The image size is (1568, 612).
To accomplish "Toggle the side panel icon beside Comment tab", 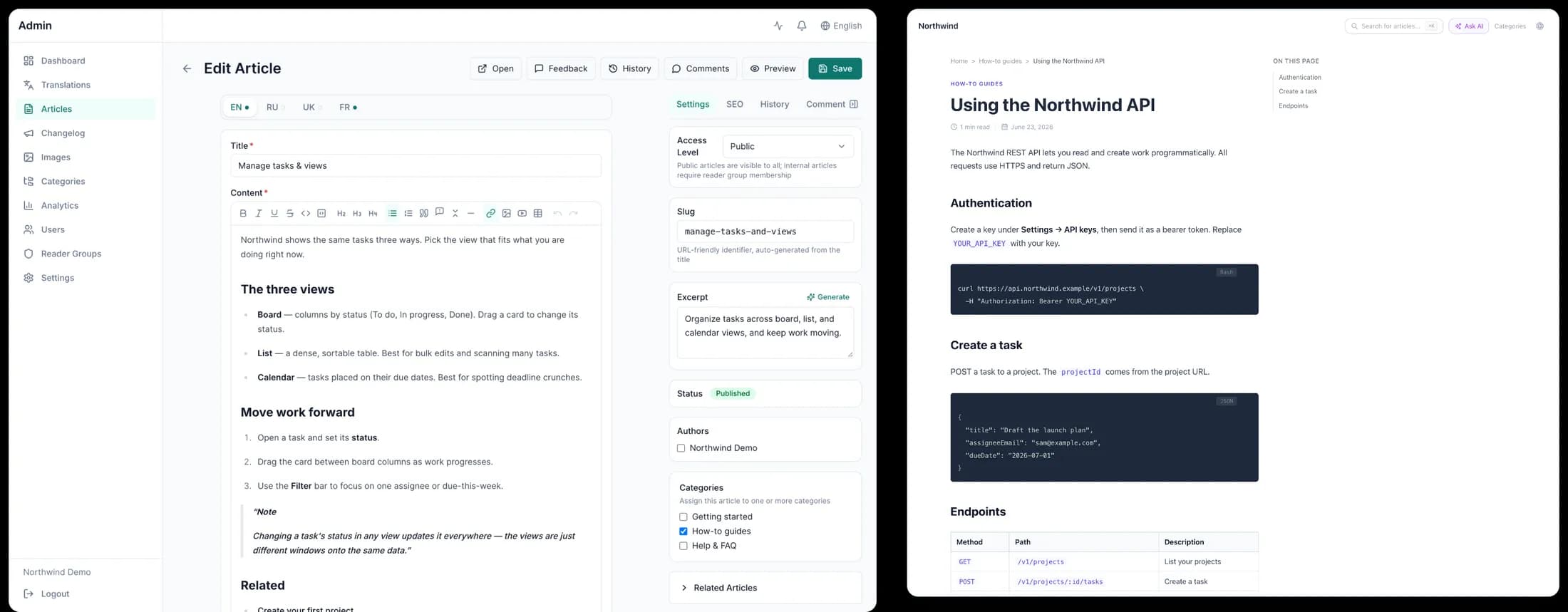I will (x=854, y=104).
